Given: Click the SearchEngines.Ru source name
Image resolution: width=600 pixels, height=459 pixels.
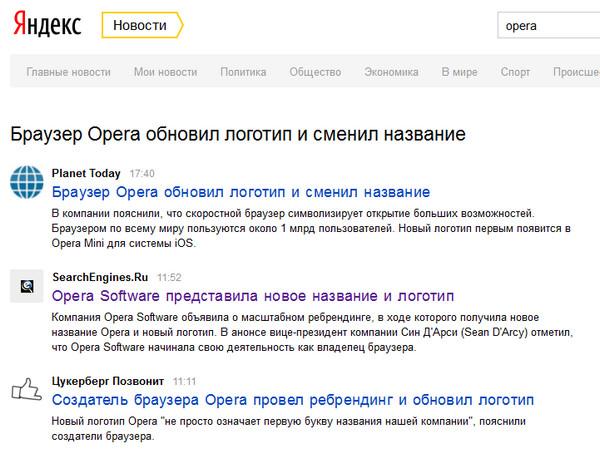Looking at the screenshot, I should [100, 276].
